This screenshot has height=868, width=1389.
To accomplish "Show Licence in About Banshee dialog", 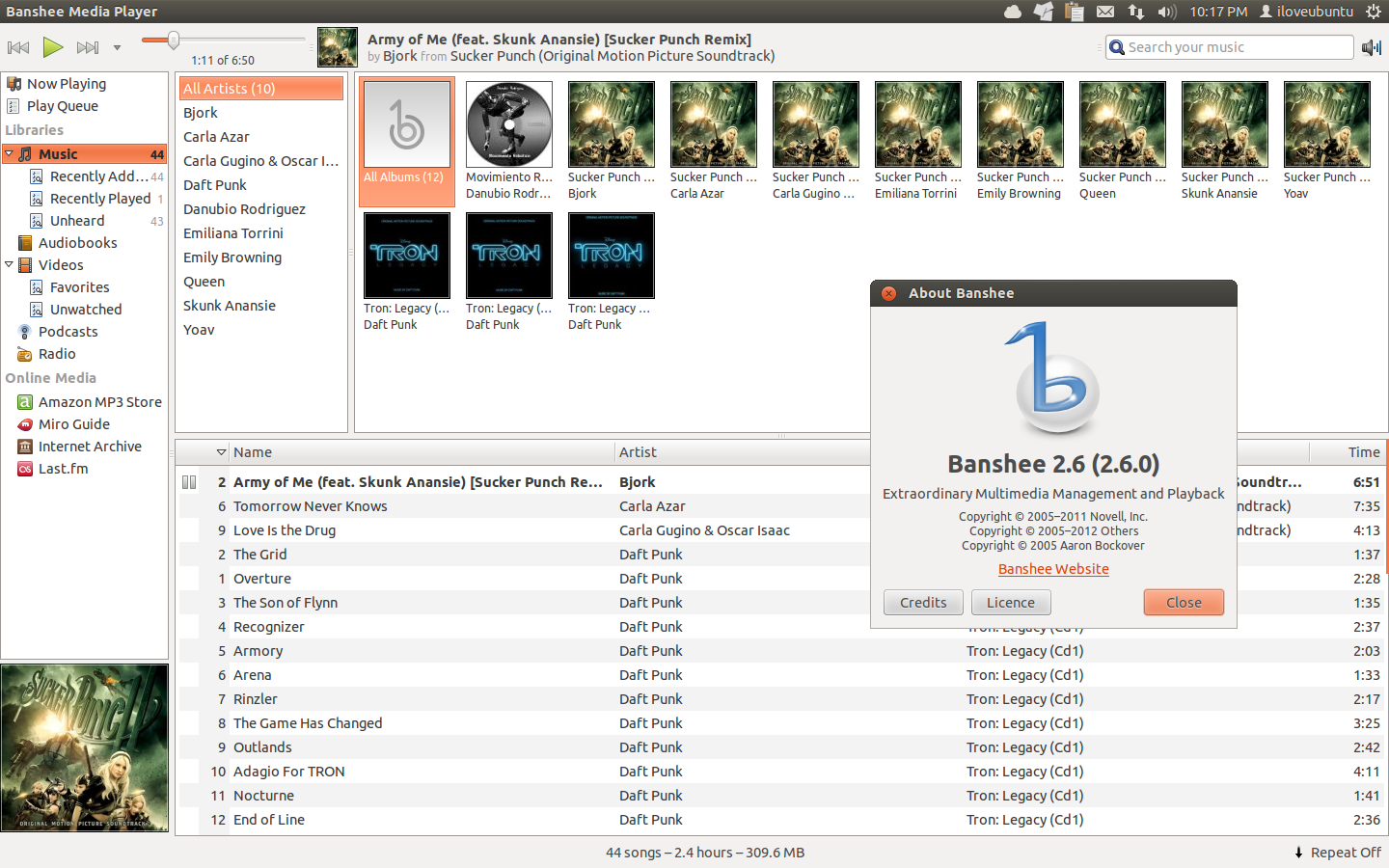I will point(1011,603).
